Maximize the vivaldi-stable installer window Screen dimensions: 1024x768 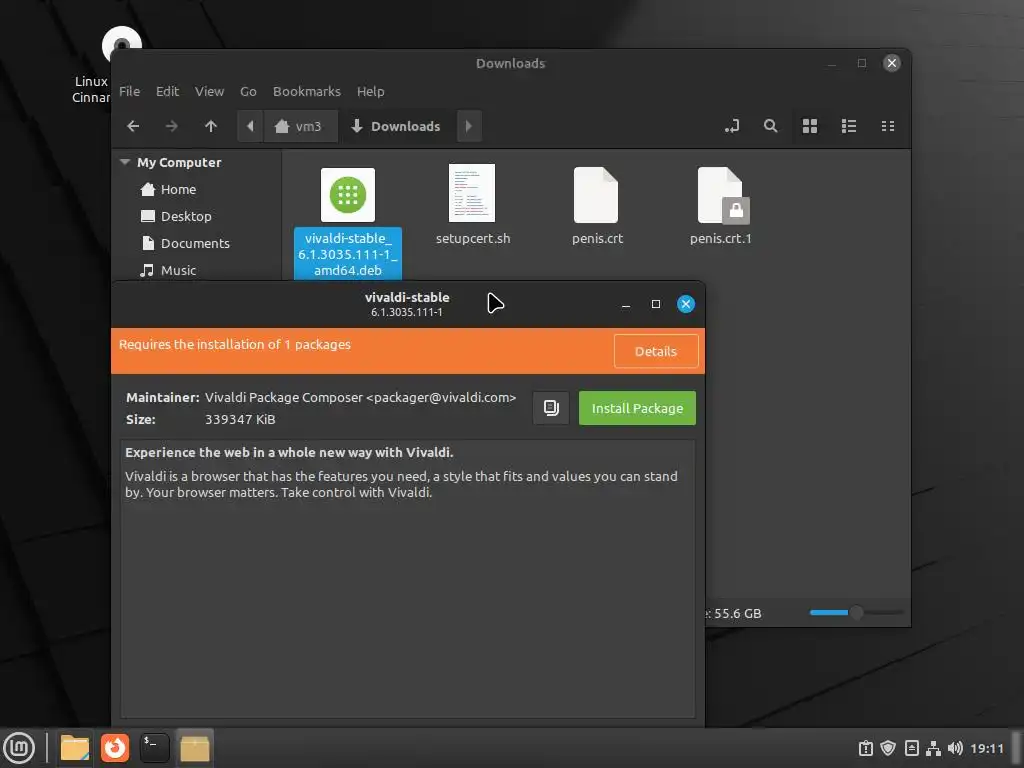[656, 304]
